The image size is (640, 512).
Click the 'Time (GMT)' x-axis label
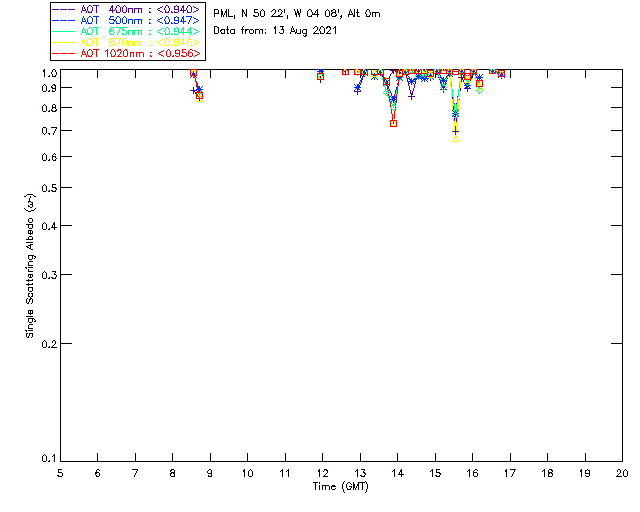(x=340, y=487)
